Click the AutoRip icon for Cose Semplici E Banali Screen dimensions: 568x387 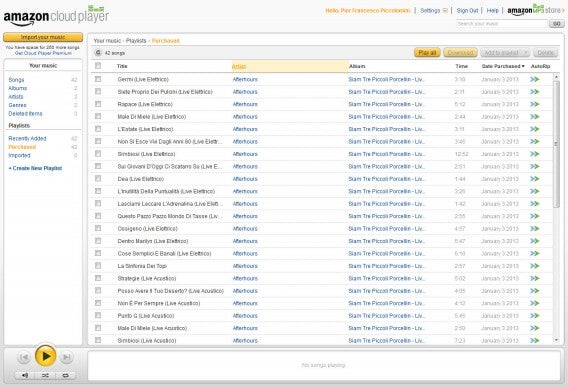coord(535,253)
